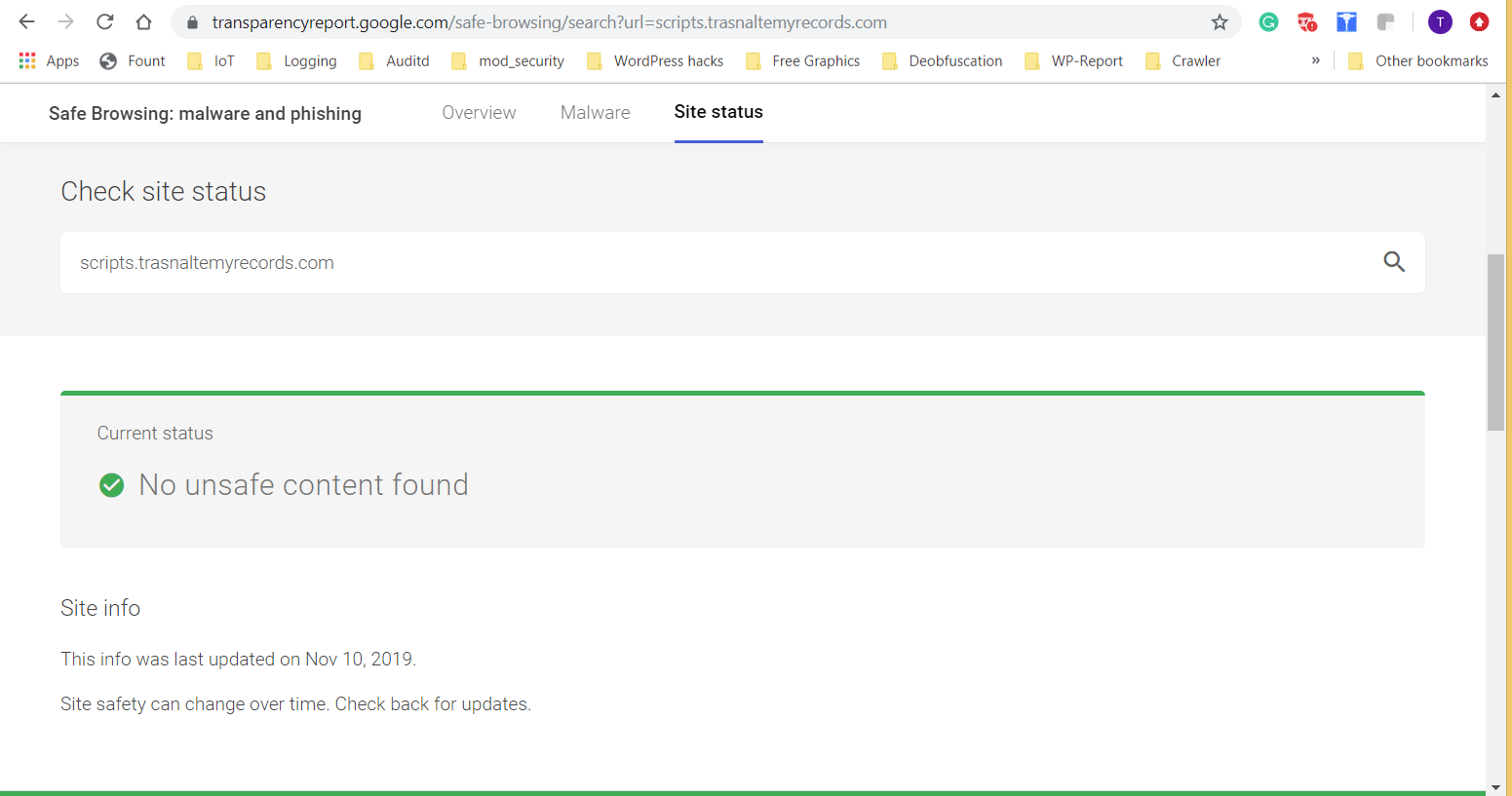The width and height of the screenshot is (1512, 796).
Task: Click the padlock site info icon
Action: [192, 22]
